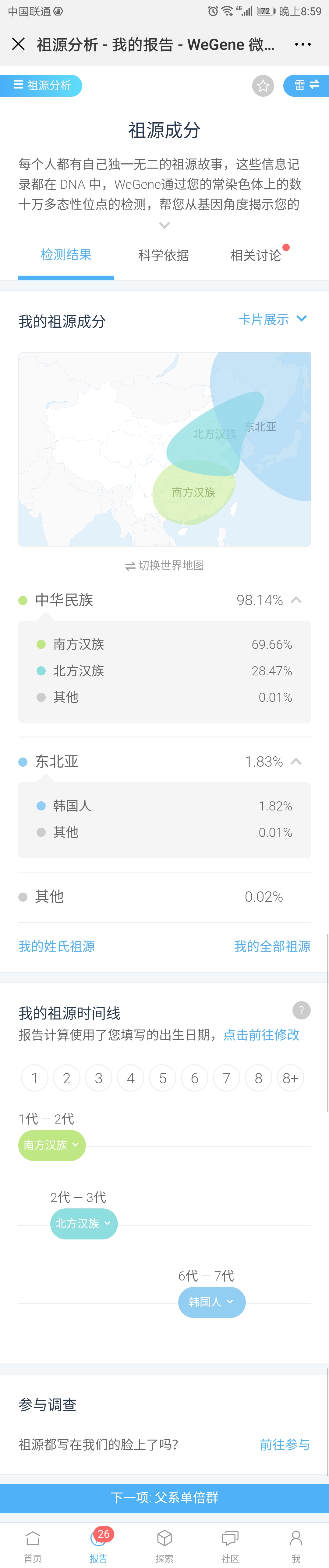Switch to the 相关讨论 tab
Viewport: 329px width, 1568px height.
tap(256, 256)
